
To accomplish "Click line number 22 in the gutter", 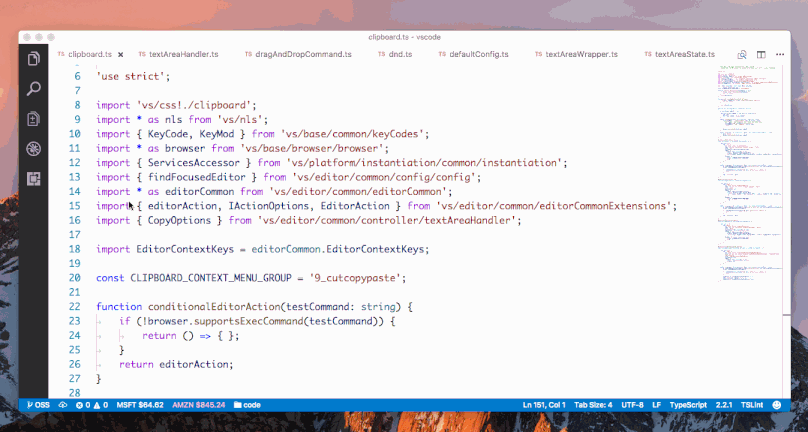I will tap(75, 307).
